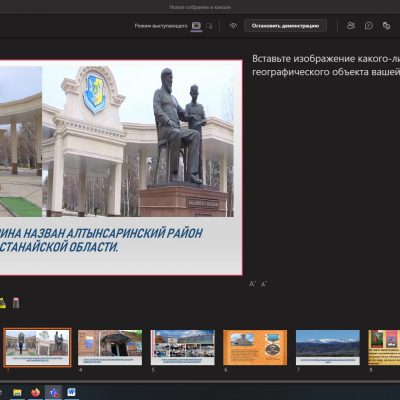
Task: Open the participants panel icon
Action: tap(351, 26)
